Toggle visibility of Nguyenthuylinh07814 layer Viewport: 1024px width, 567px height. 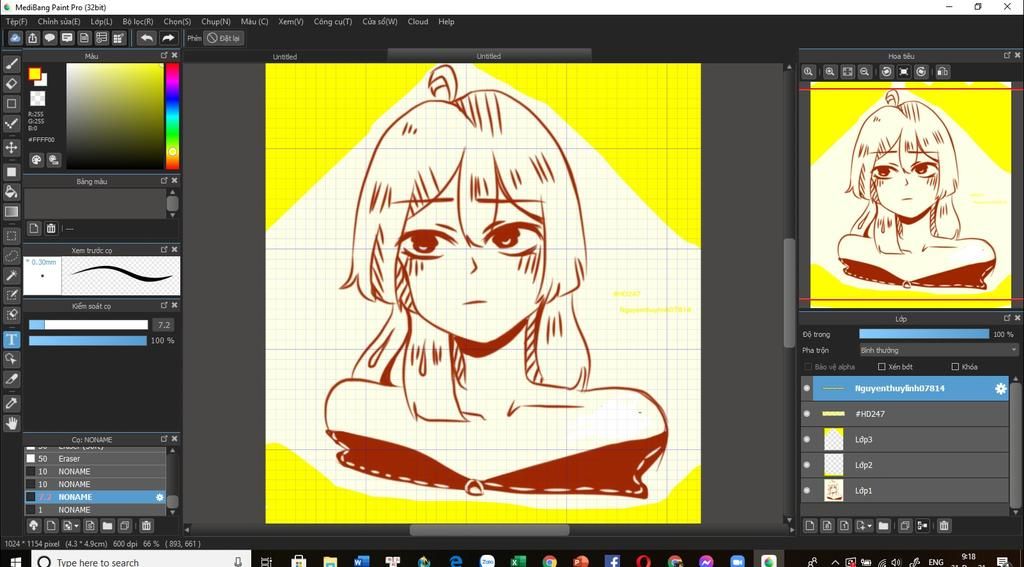[807, 388]
